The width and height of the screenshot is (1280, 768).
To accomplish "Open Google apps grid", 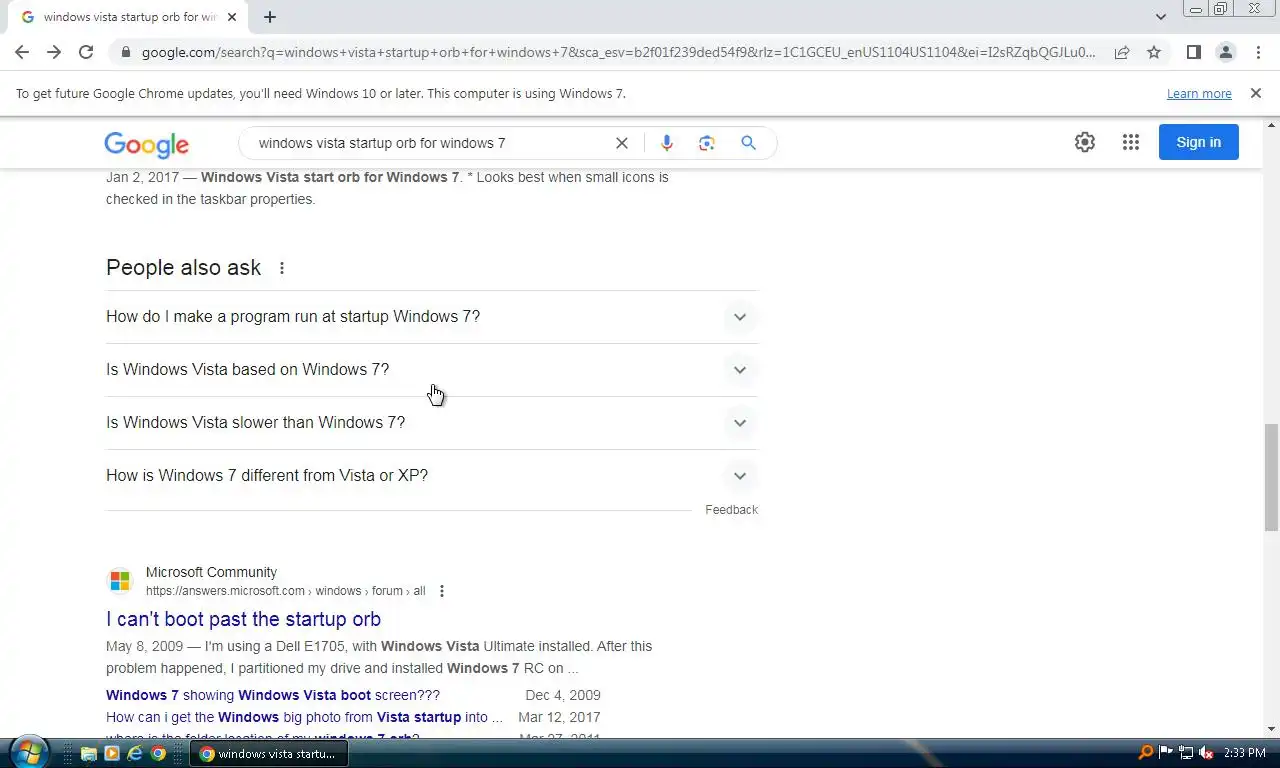I will (1131, 142).
